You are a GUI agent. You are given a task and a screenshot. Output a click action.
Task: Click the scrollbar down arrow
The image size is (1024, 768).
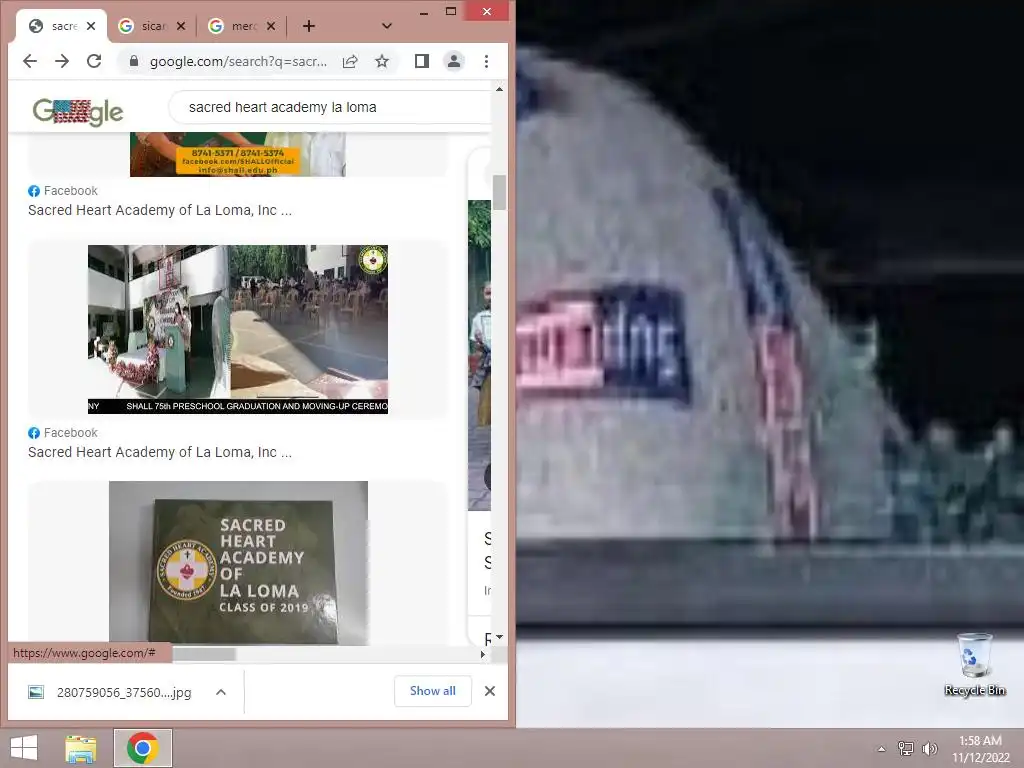[500, 637]
